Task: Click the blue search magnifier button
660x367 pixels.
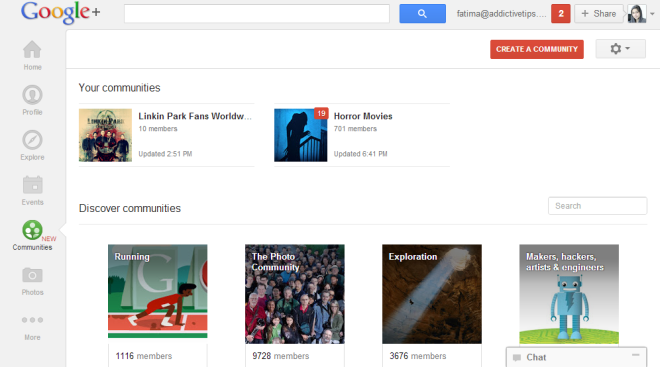Action: tap(422, 13)
